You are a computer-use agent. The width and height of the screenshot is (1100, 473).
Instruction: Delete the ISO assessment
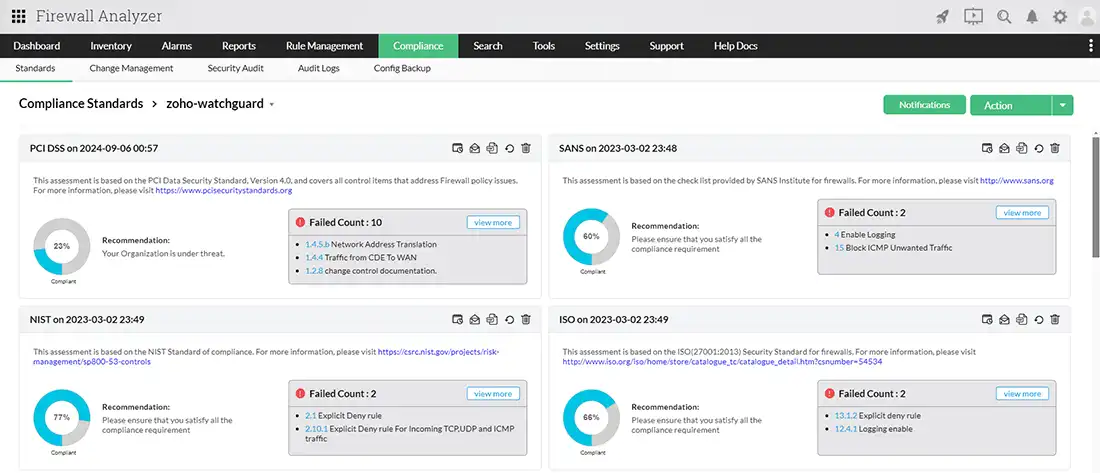click(1055, 319)
